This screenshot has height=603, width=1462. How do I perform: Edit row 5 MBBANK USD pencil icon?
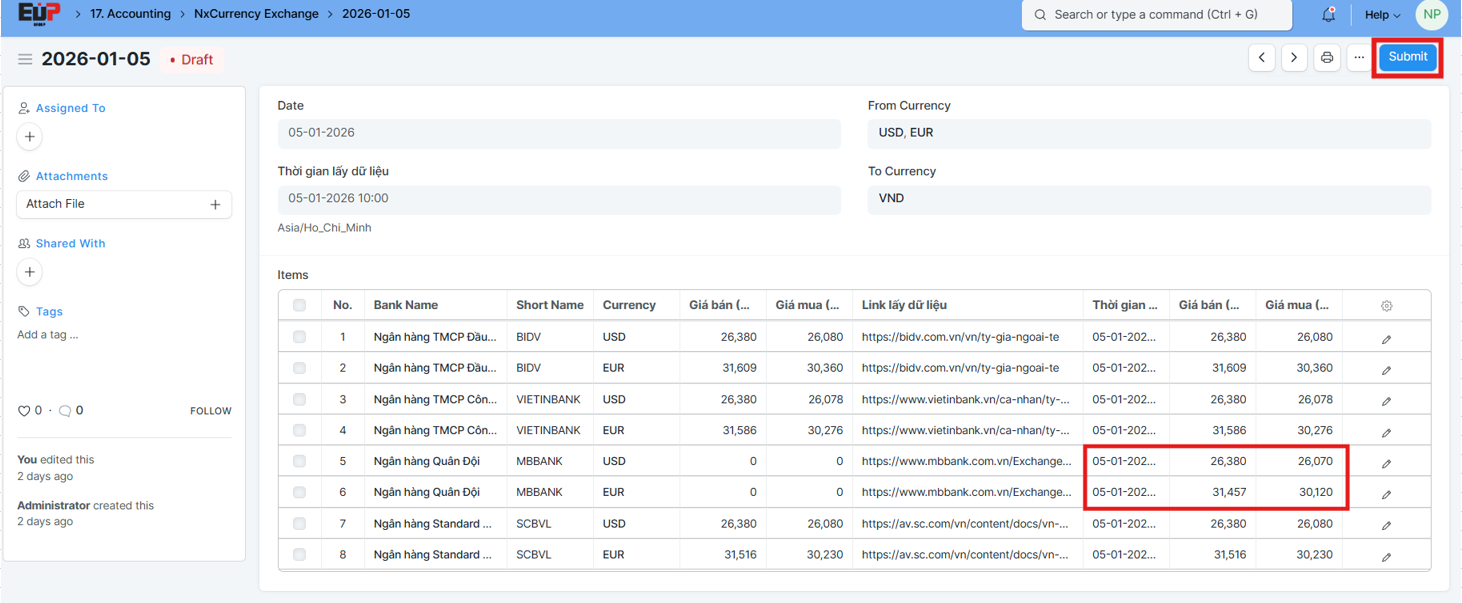click(x=1386, y=464)
